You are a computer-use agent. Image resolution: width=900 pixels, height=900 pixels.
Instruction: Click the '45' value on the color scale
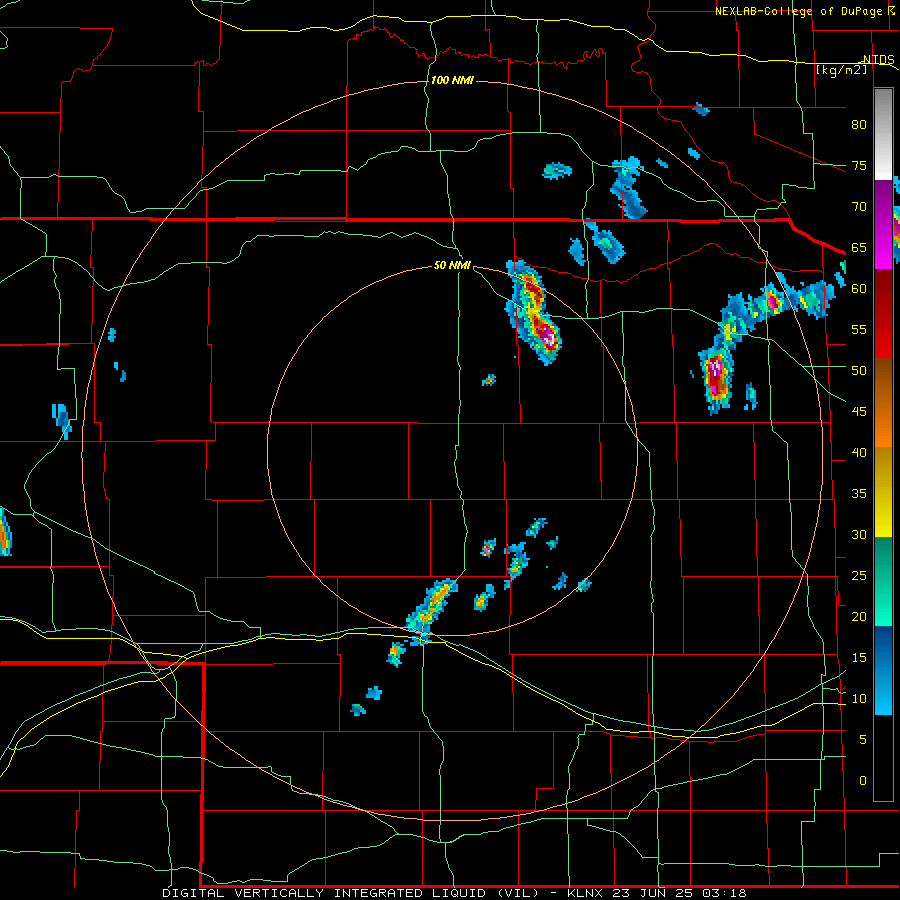(859, 412)
